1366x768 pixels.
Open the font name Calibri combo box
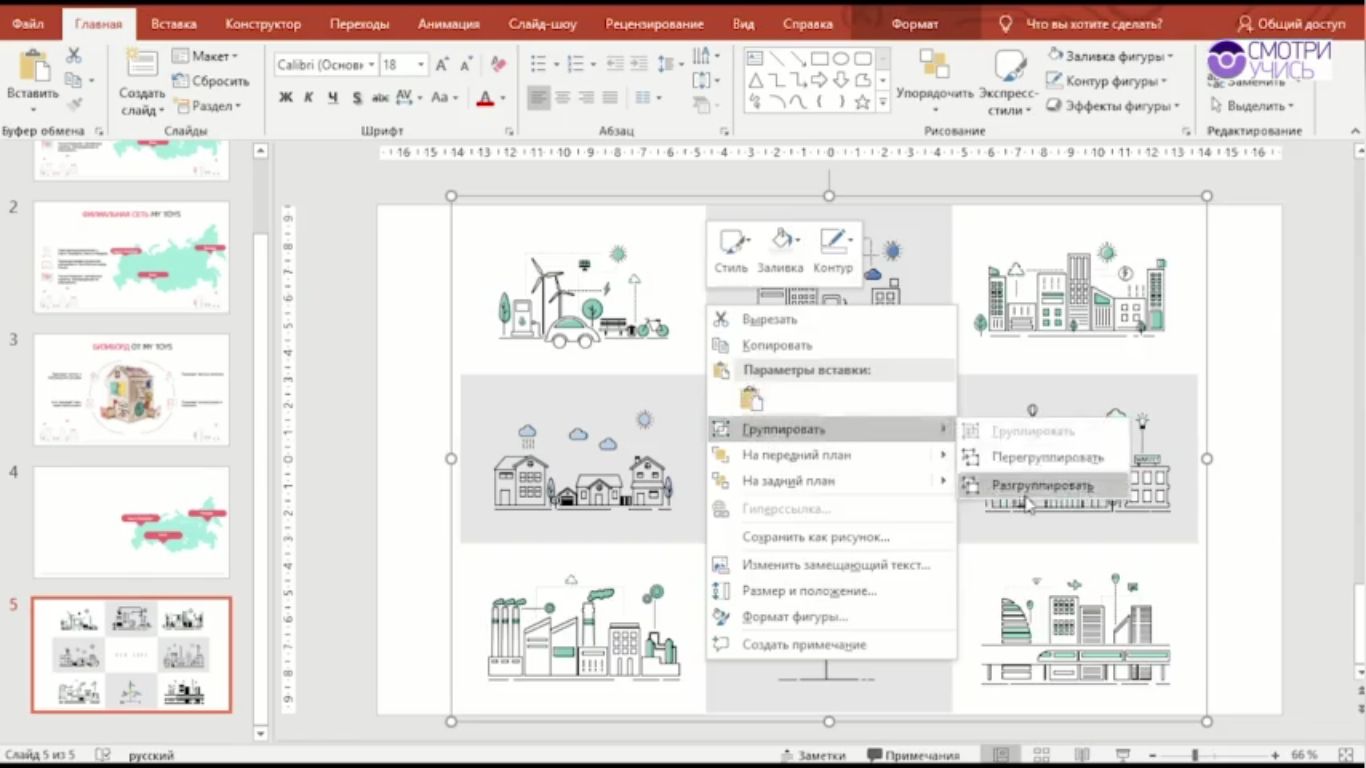click(x=326, y=65)
